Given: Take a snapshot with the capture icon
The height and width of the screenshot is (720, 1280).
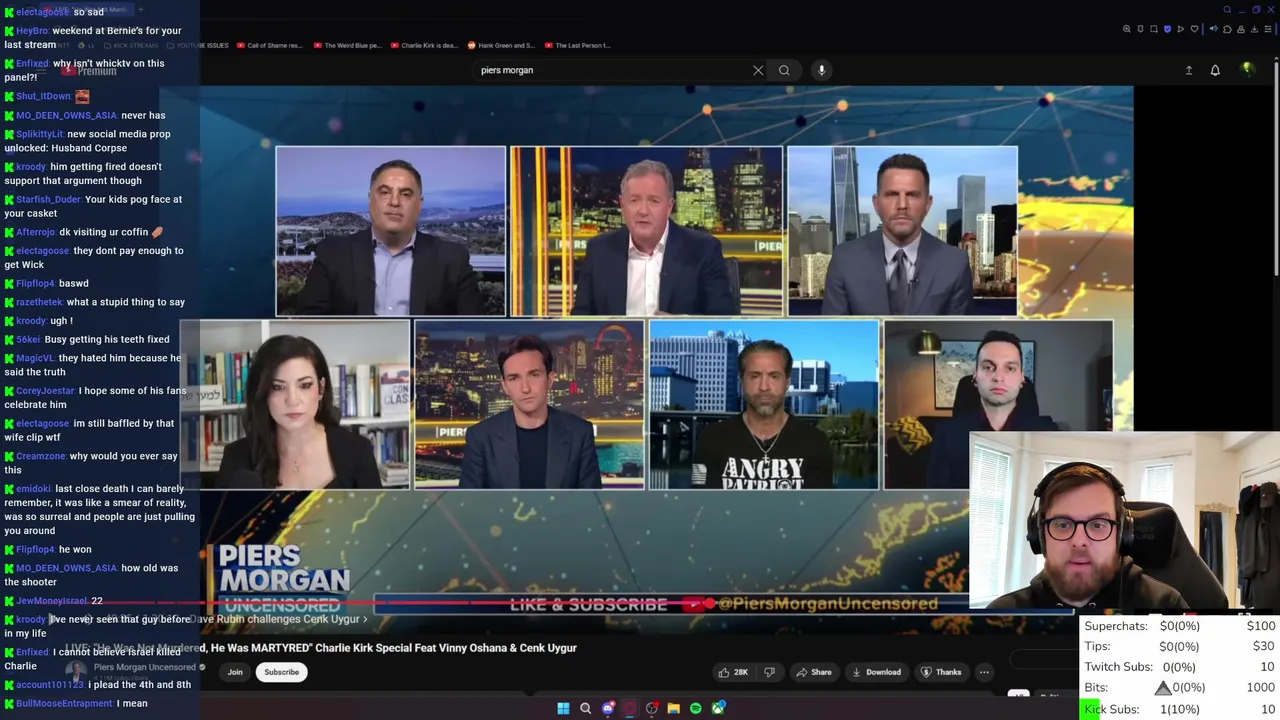Looking at the screenshot, I should point(1154,29).
